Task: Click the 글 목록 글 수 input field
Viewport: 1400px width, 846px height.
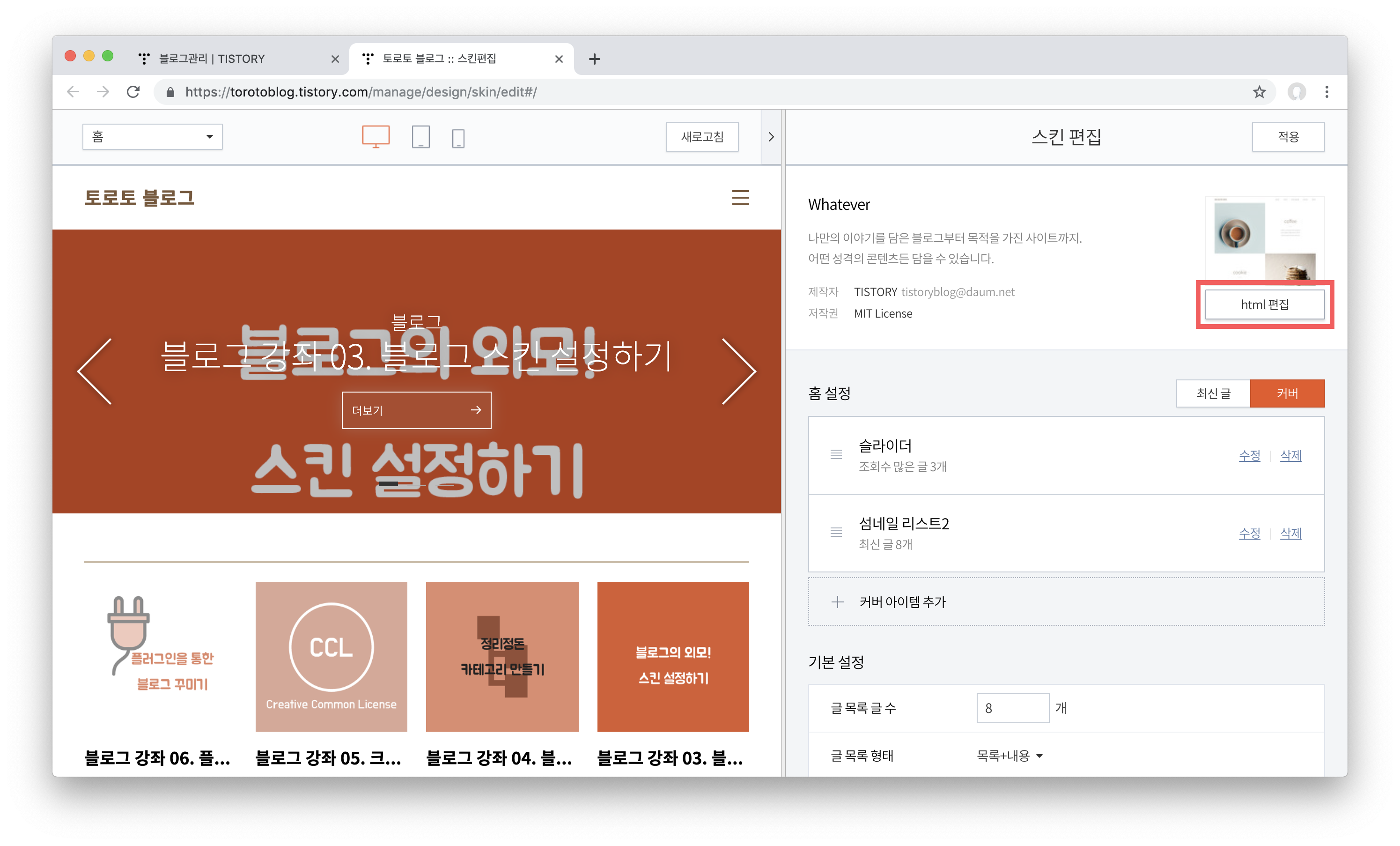Action: [x=1012, y=708]
